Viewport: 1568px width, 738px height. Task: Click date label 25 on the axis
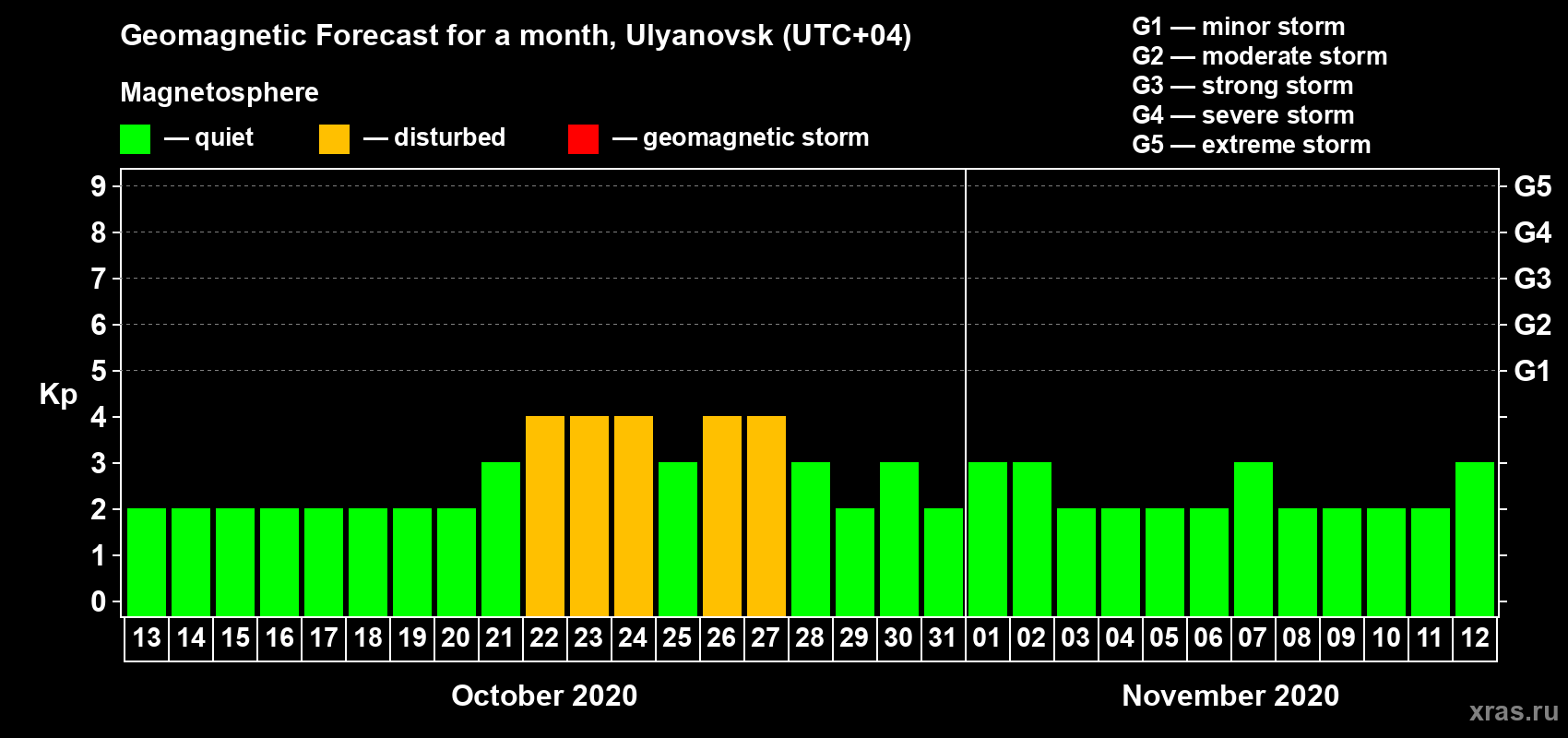tap(677, 637)
